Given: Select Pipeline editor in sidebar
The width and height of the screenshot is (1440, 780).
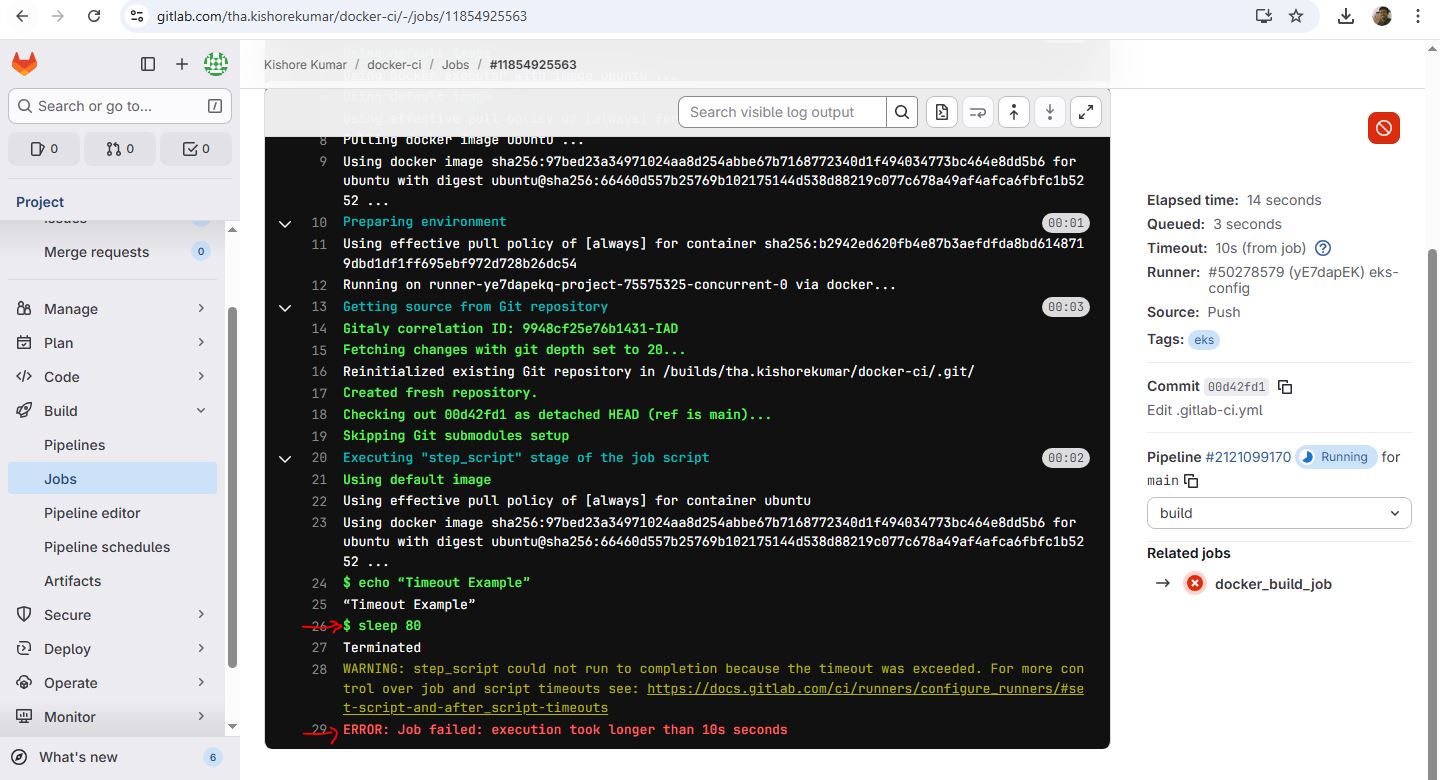Looking at the screenshot, I should point(92,513).
